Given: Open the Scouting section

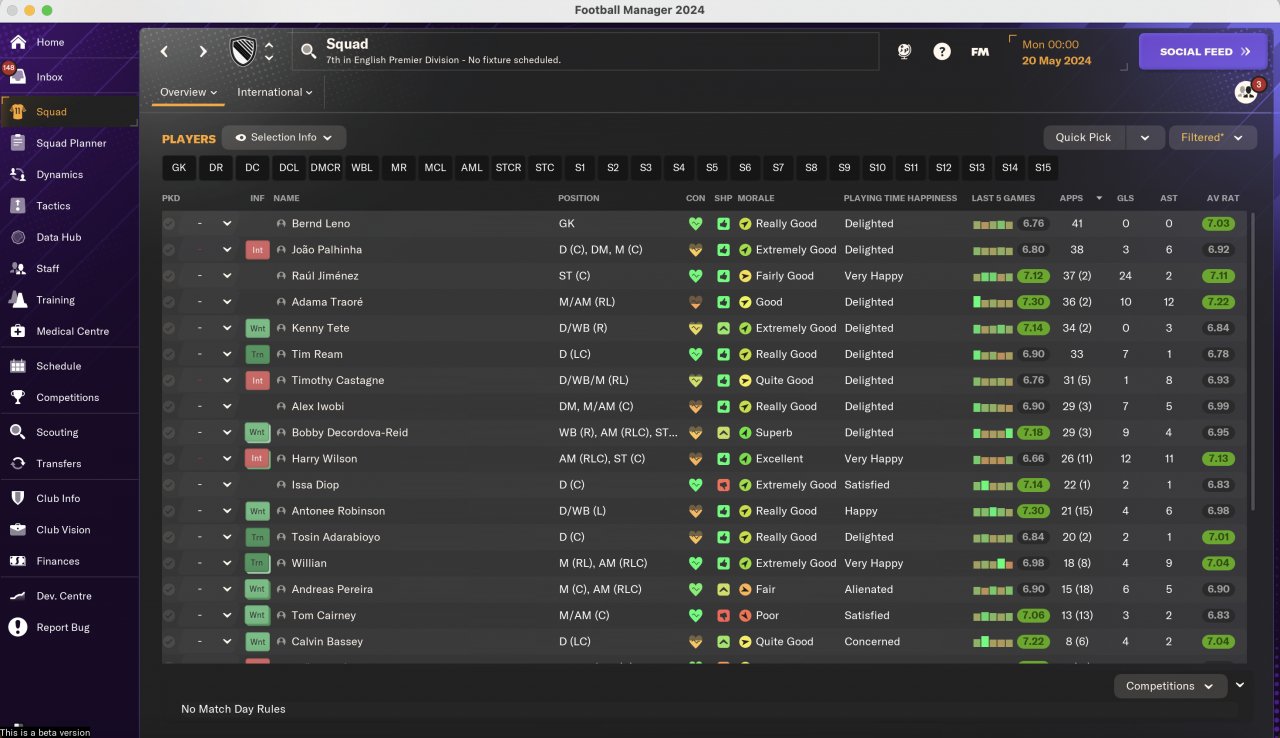Looking at the screenshot, I should pyautogui.click(x=57, y=432).
